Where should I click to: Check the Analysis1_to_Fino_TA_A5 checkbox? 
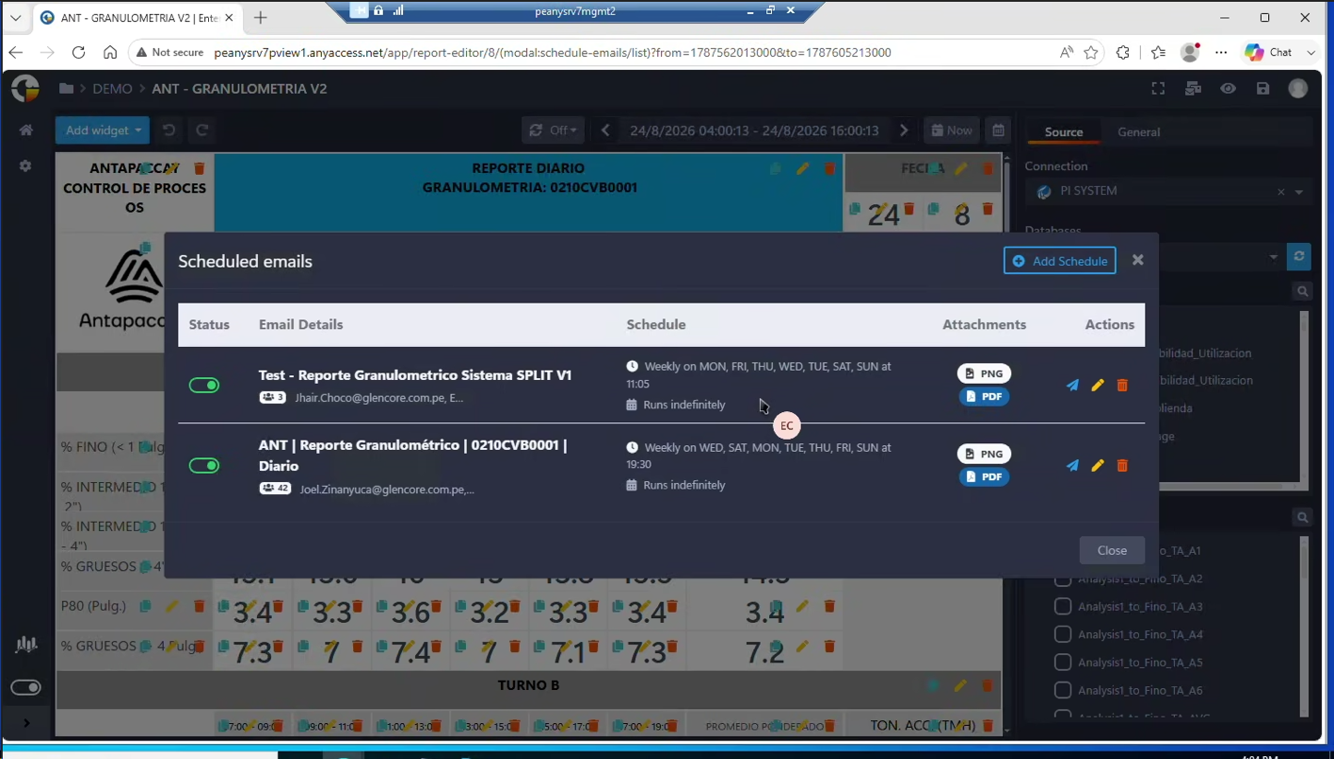click(x=1063, y=662)
